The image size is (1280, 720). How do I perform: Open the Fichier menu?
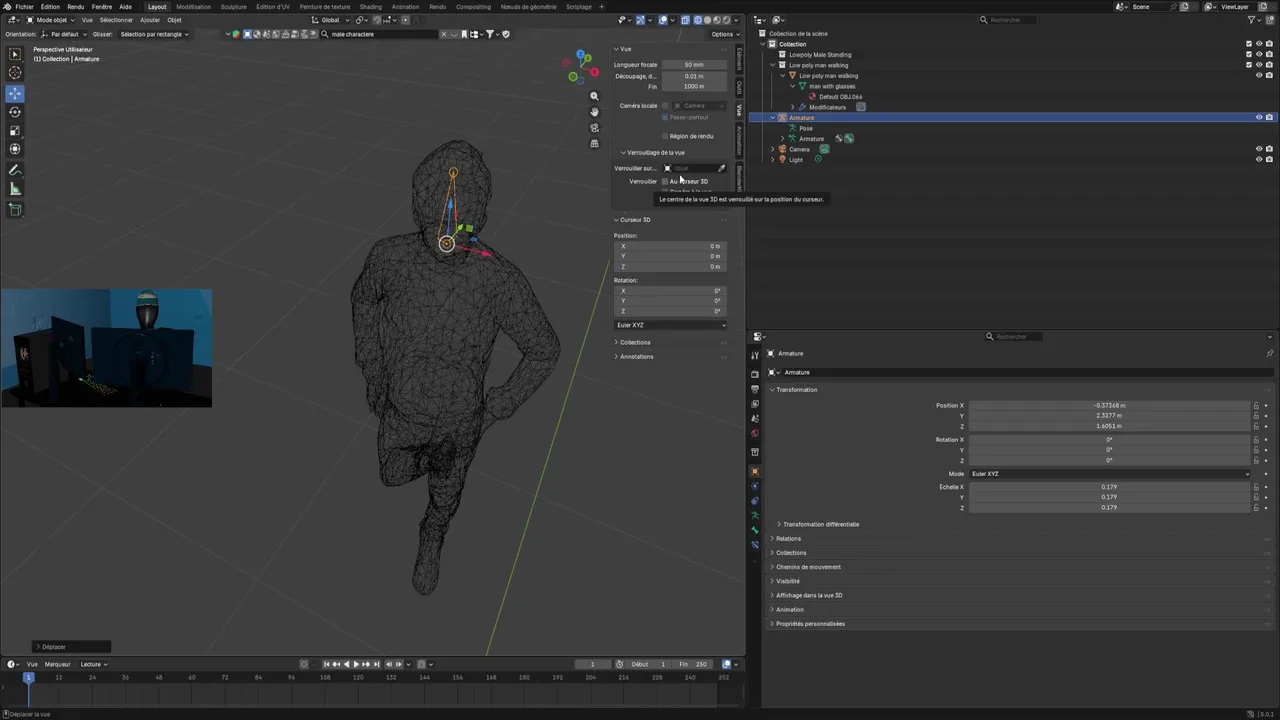coord(24,7)
